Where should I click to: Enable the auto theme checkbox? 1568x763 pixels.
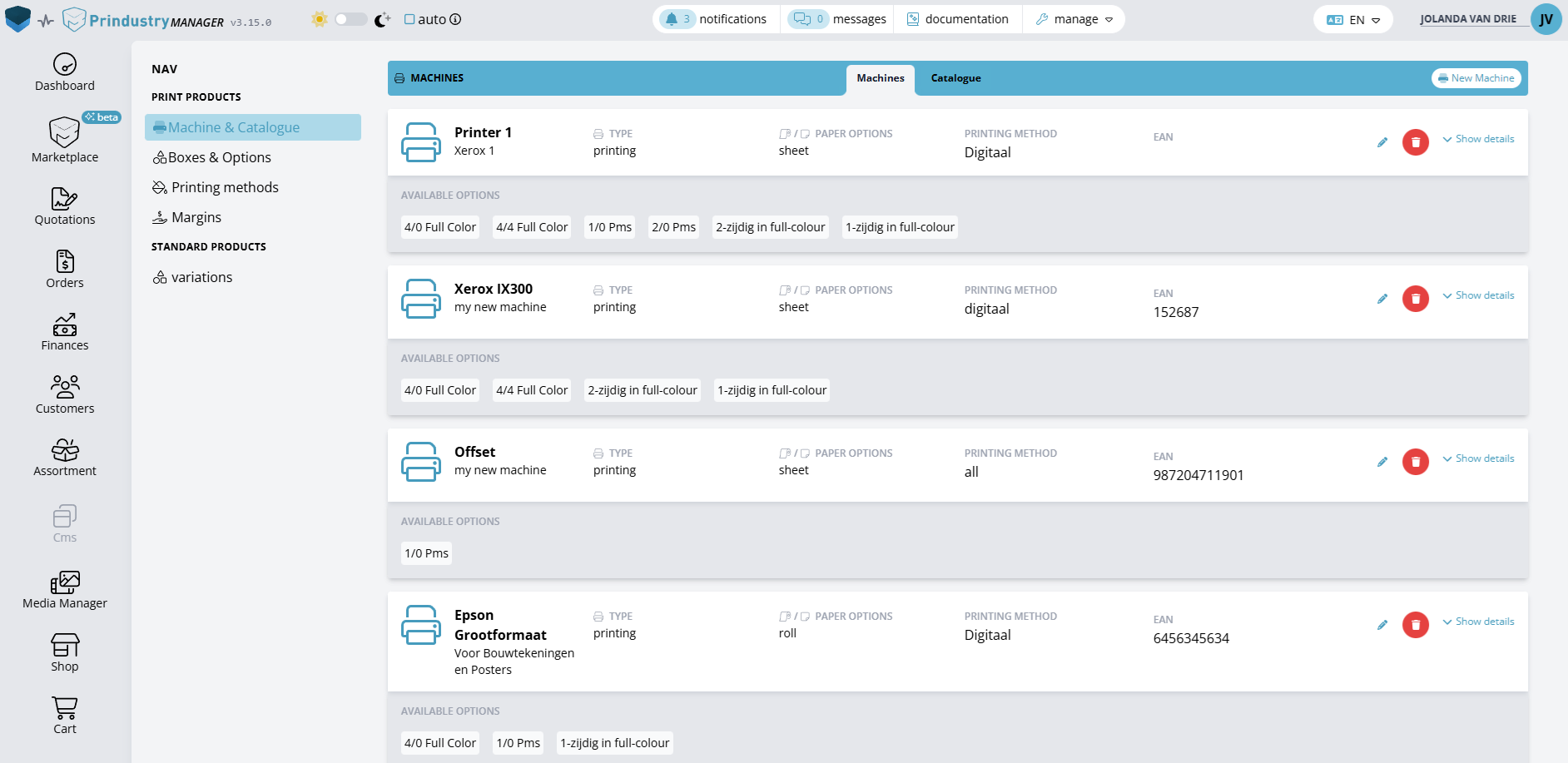click(409, 19)
